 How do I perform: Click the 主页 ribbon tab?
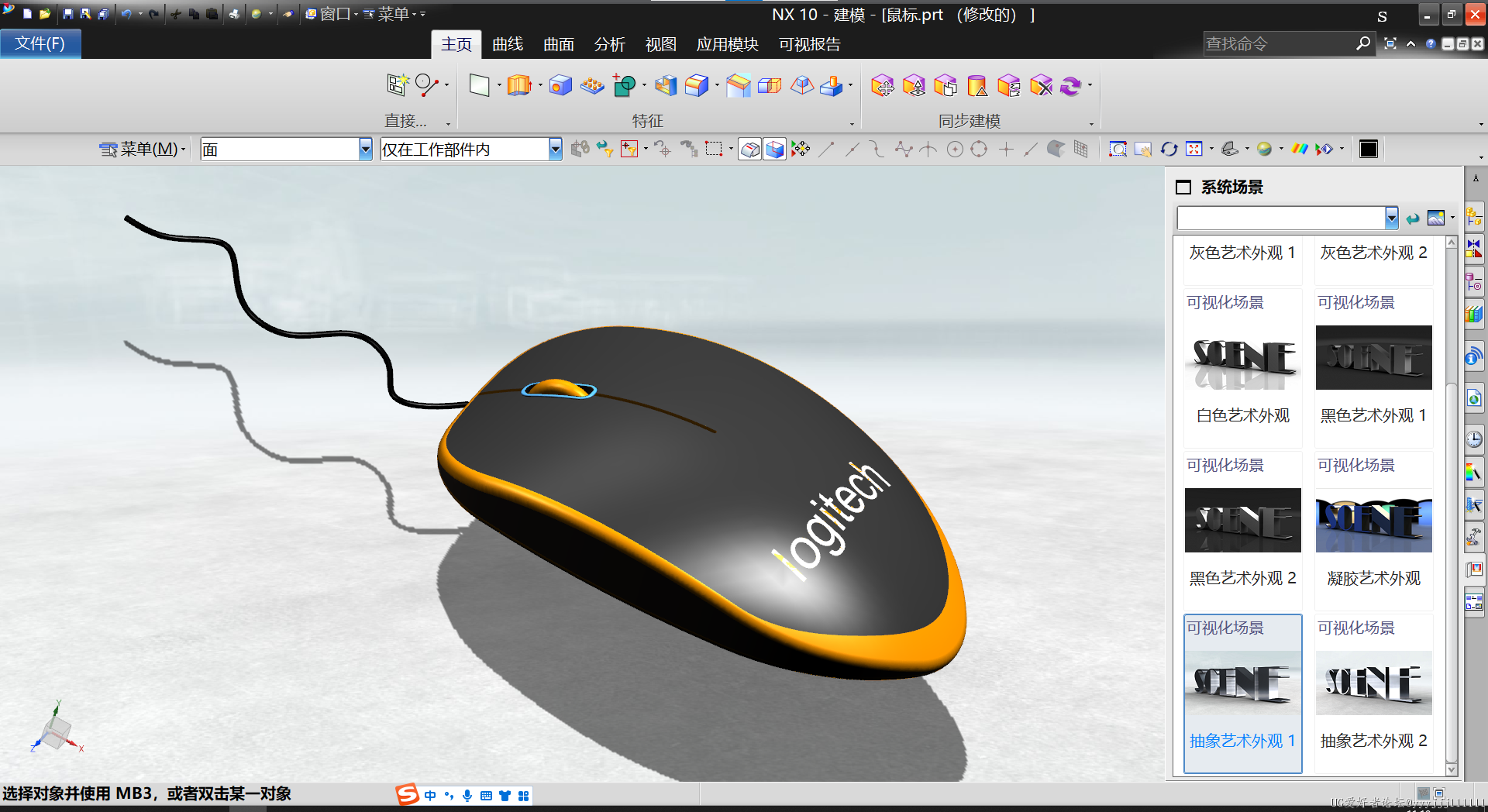click(456, 45)
